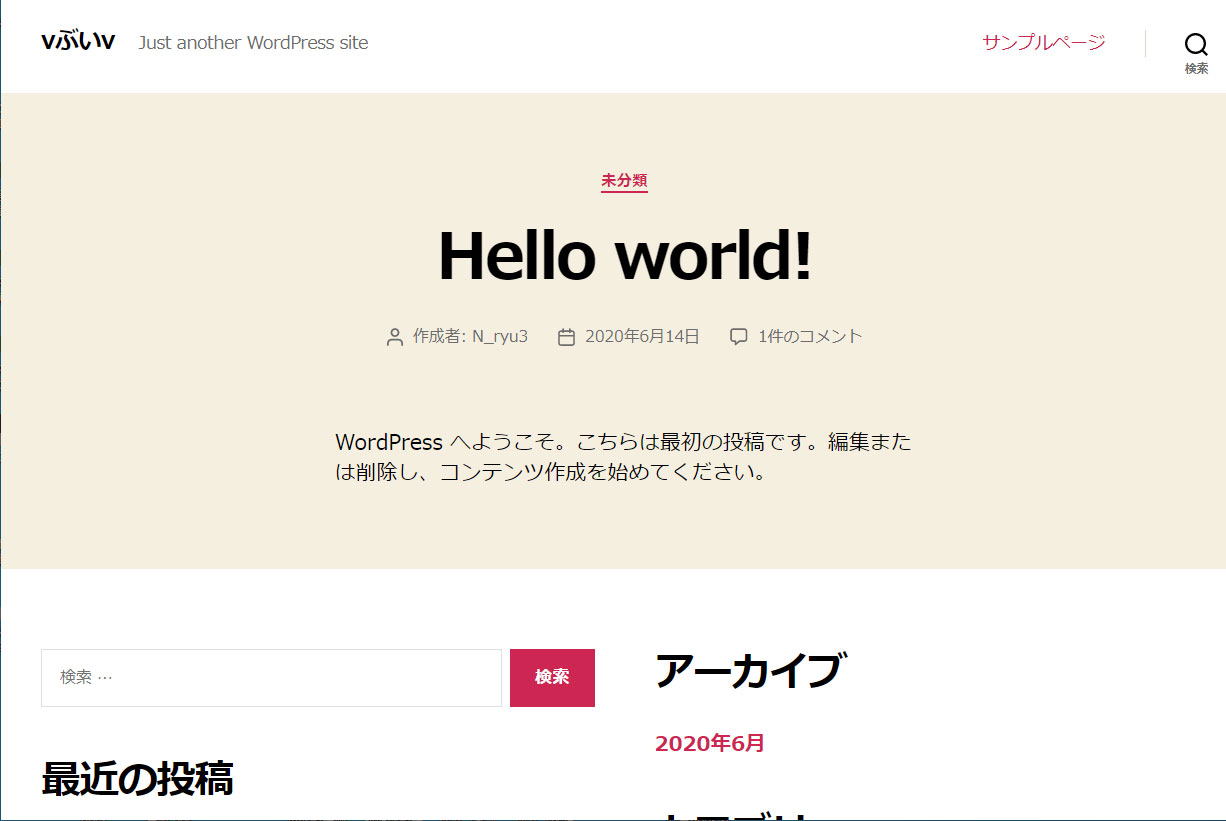Open the 2020年6月 archive link
The width and height of the screenshot is (1226, 821).
pos(709,743)
